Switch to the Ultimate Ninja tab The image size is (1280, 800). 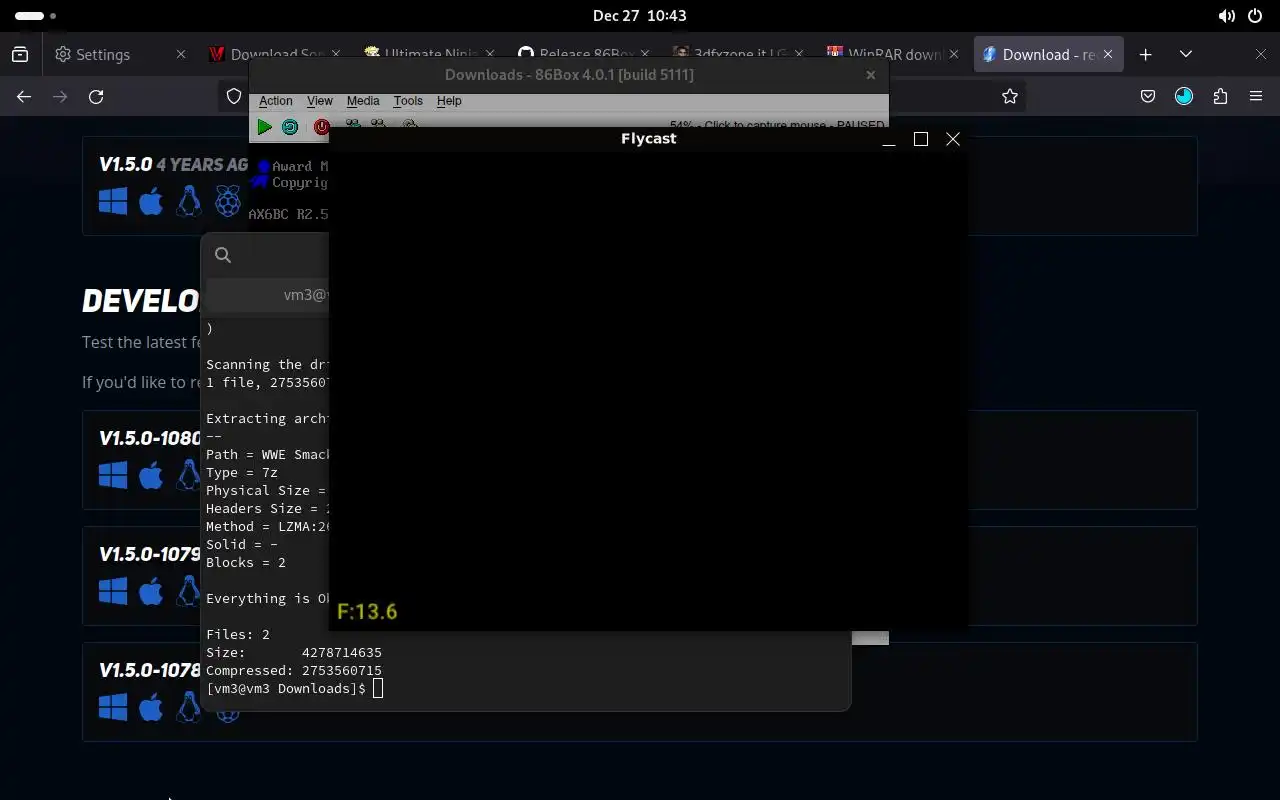pos(428,54)
